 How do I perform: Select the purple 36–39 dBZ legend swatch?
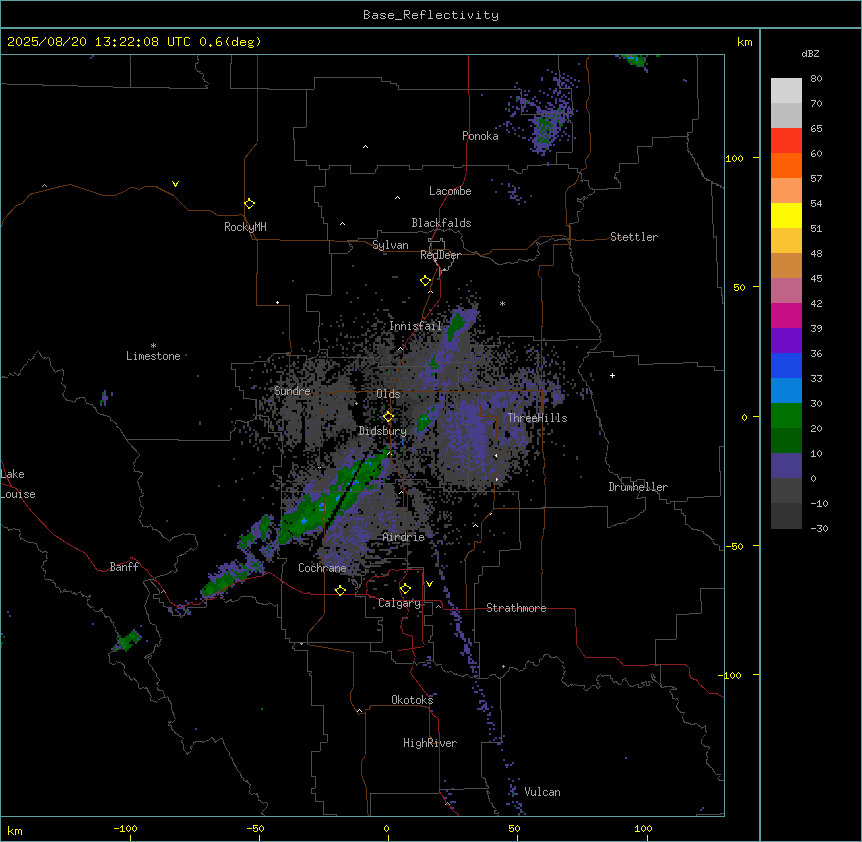786,341
